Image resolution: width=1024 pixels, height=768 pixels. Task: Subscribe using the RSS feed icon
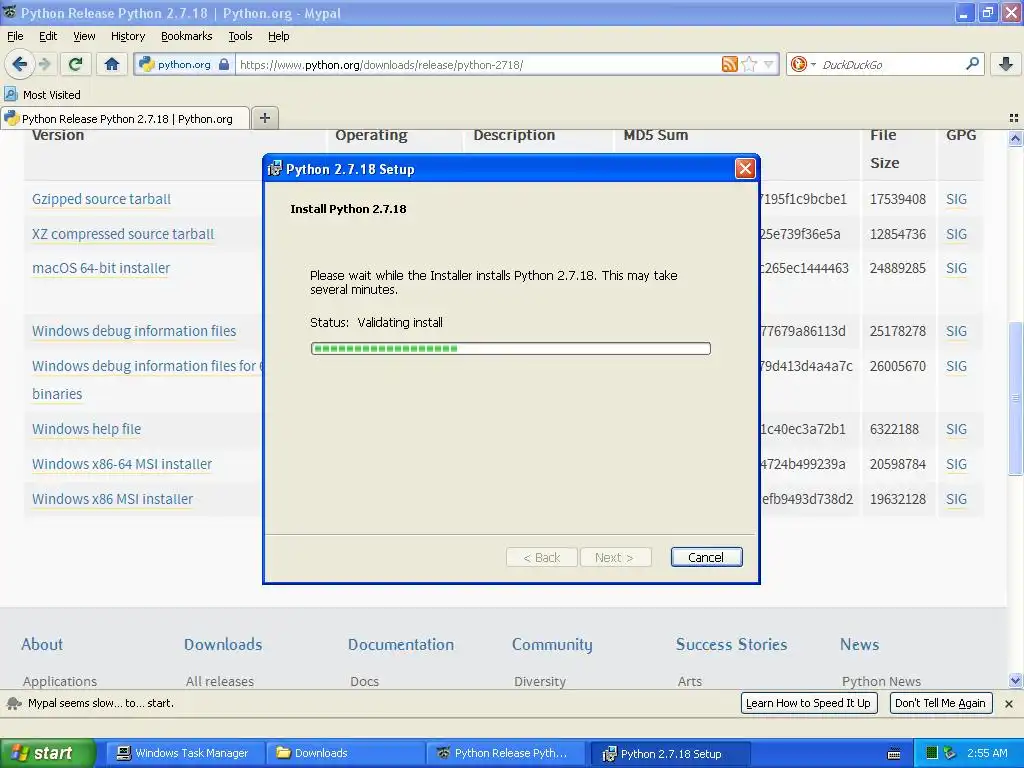click(x=729, y=64)
